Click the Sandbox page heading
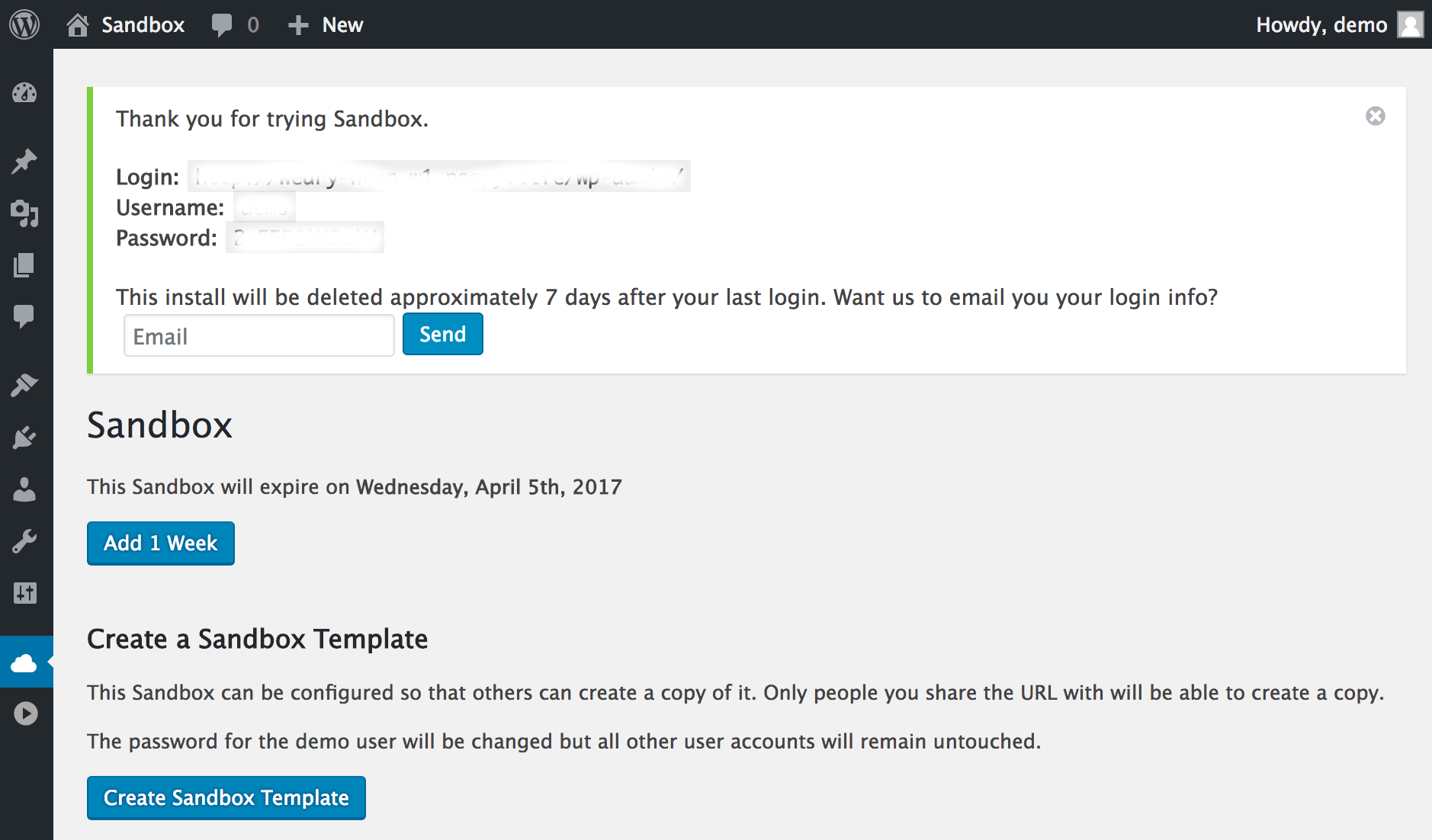The image size is (1432, 840). pos(159,425)
